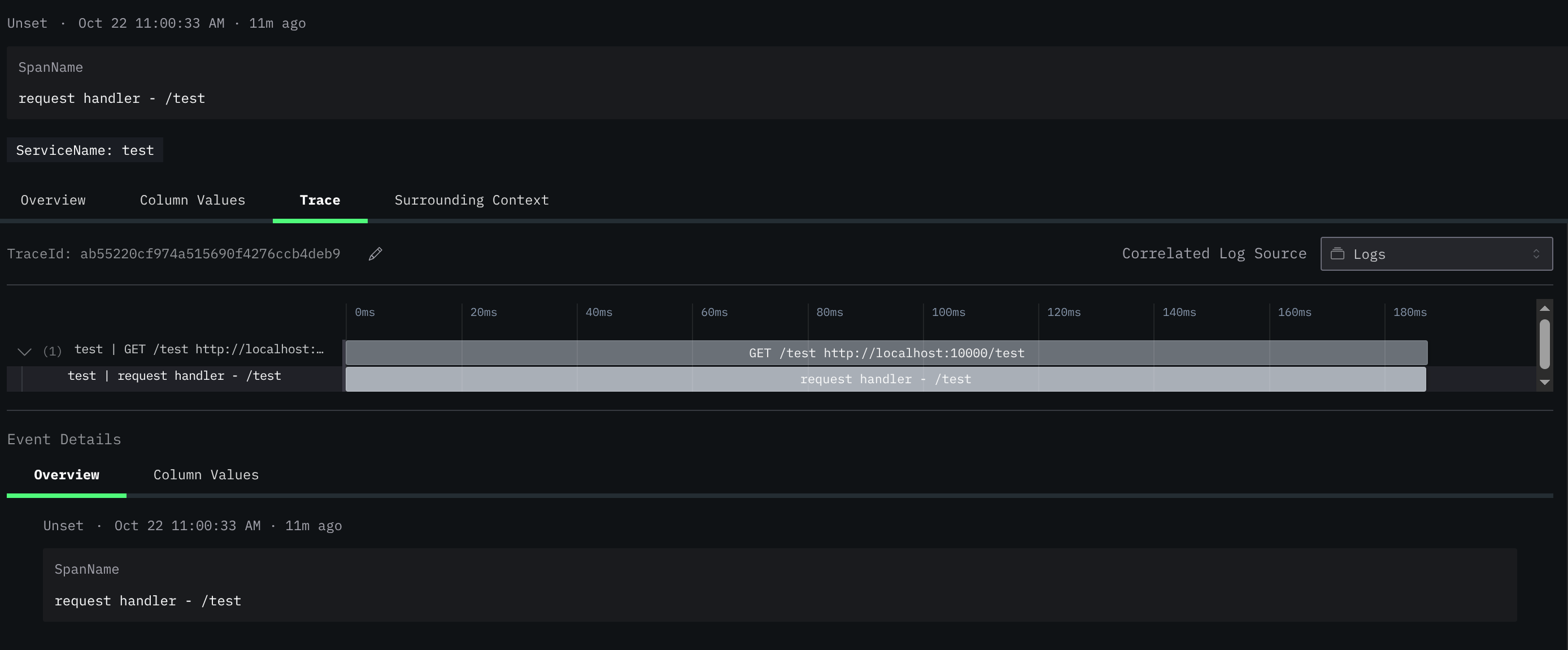The height and width of the screenshot is (650, 1568).
Task: Click the trace timeline scrollbar thumb
Action: click(x=1544, y=344)
